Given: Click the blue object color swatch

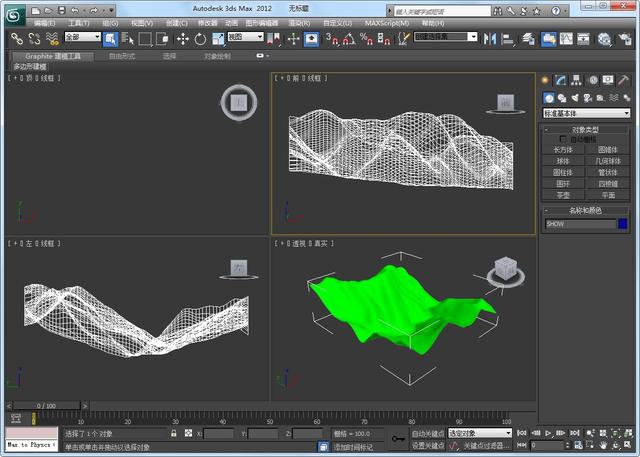Looking at the screenshot, I should pos(623,224).
